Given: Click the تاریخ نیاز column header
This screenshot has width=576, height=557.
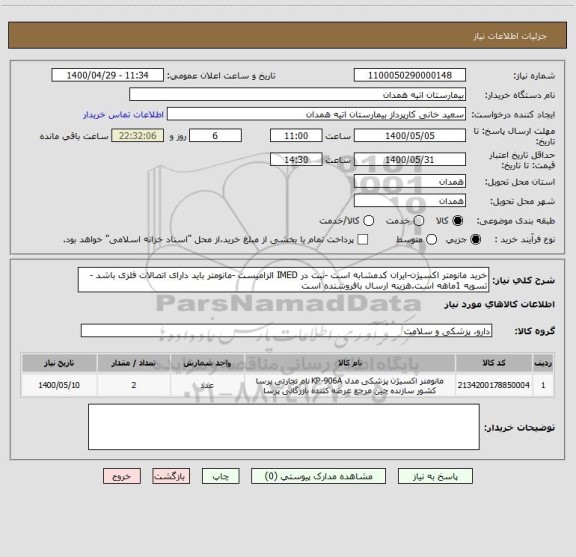Looking at the screenshot, I should pyautogui.click(x=59, y=363).
